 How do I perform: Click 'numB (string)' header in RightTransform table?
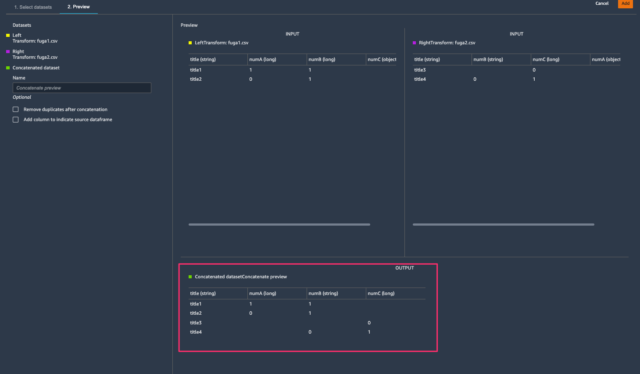[501, 60]
